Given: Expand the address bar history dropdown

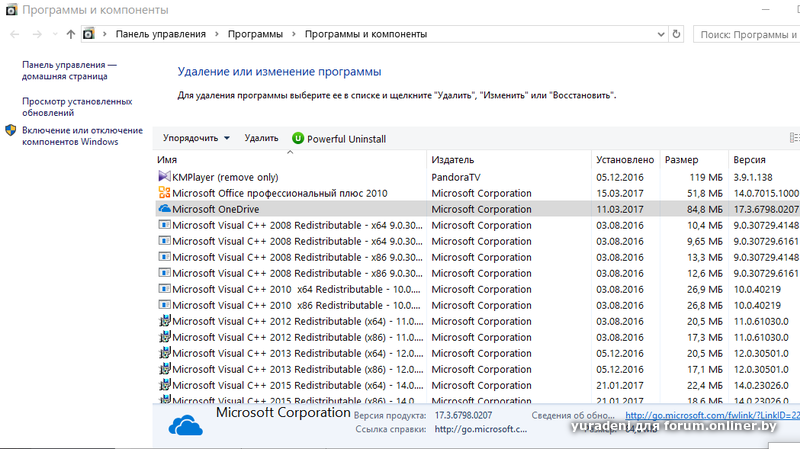Looking at the screenshot, I should tap(659, 34).
